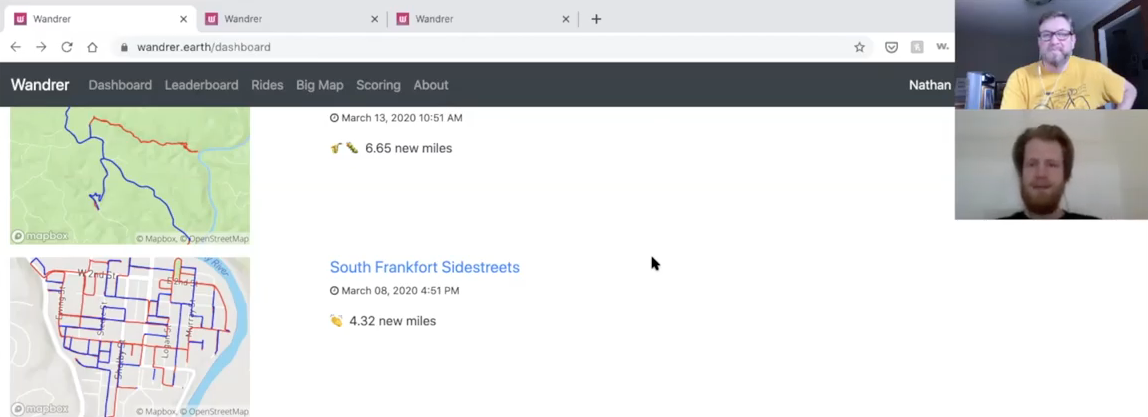Reload the page with the refresh icon
Image resolution: width=1148 pixels, height=417 pixels.
coord(67,47)
